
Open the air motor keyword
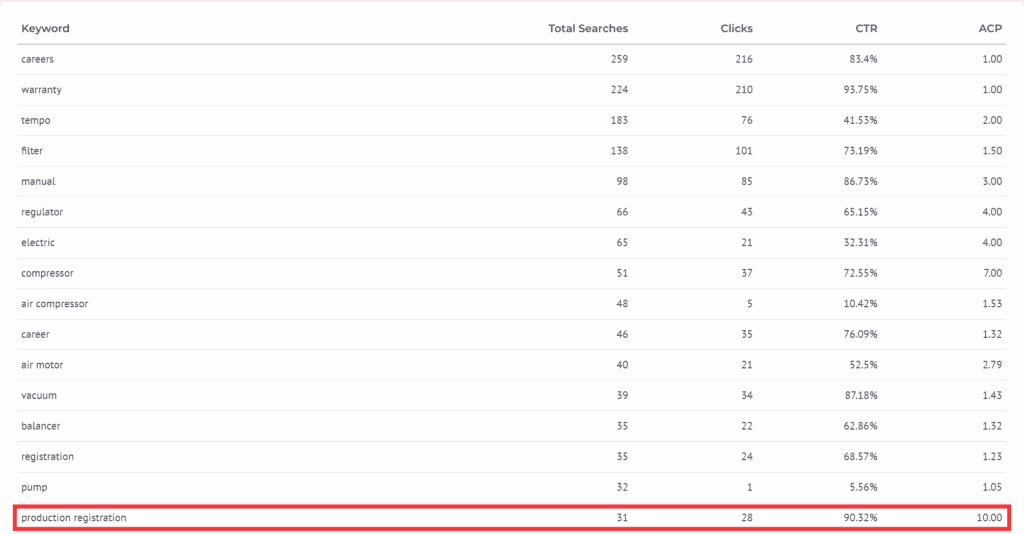tap(42, 365)
